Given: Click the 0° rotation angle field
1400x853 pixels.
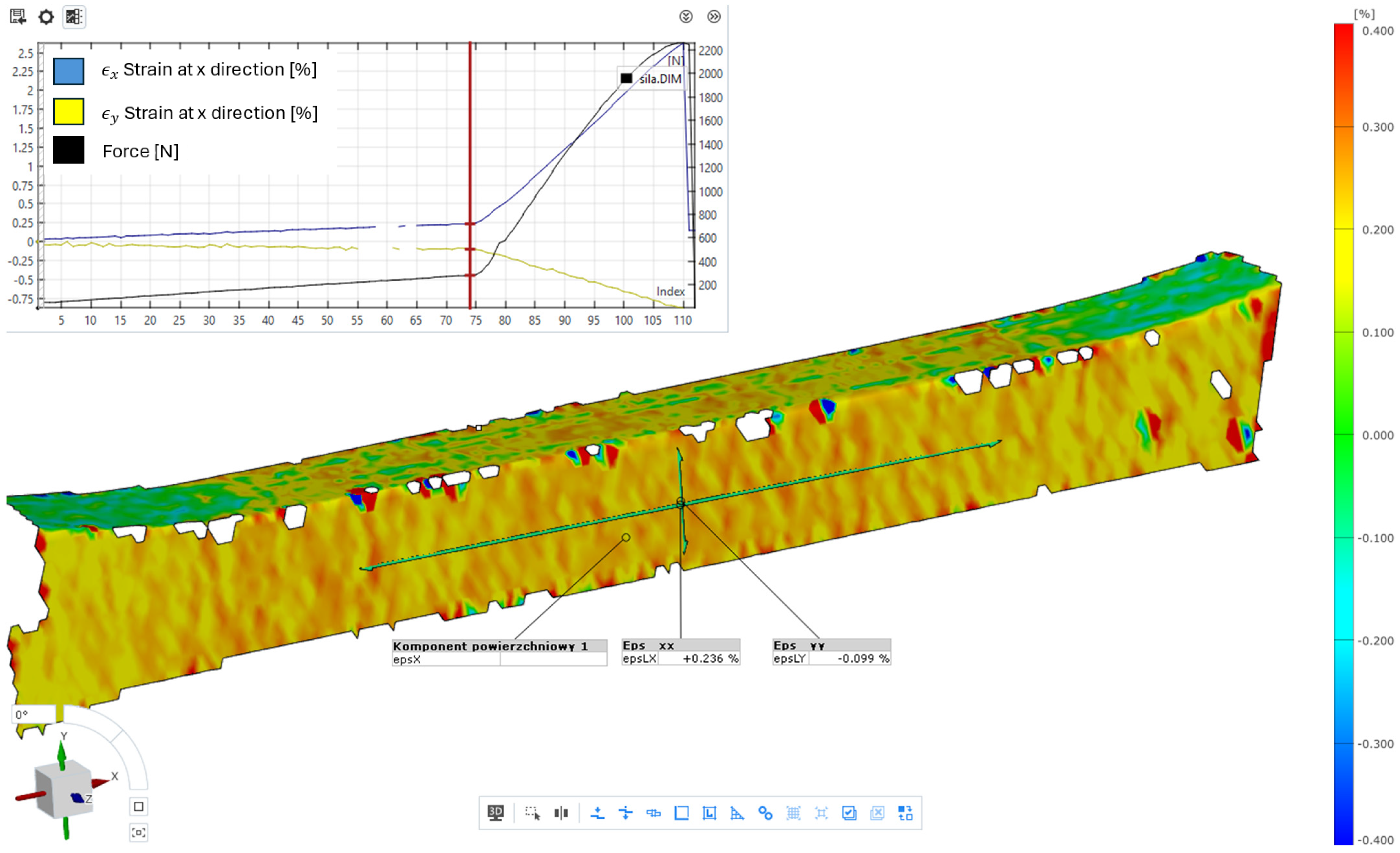Looking at the screenshot, I should point(33,714).
